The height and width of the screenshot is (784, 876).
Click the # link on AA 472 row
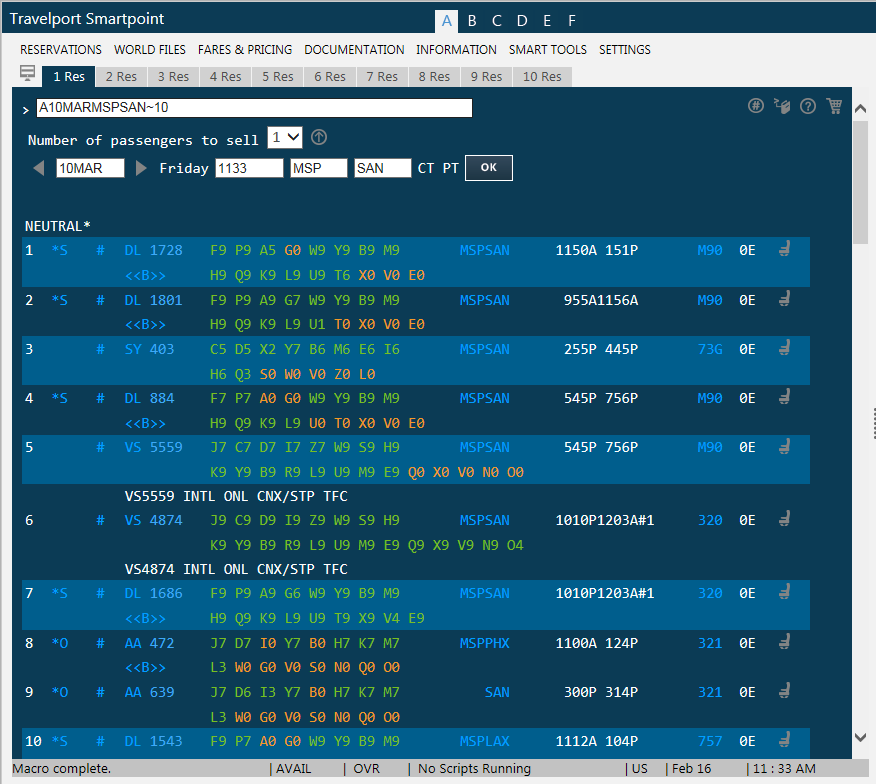coord(100,643)
